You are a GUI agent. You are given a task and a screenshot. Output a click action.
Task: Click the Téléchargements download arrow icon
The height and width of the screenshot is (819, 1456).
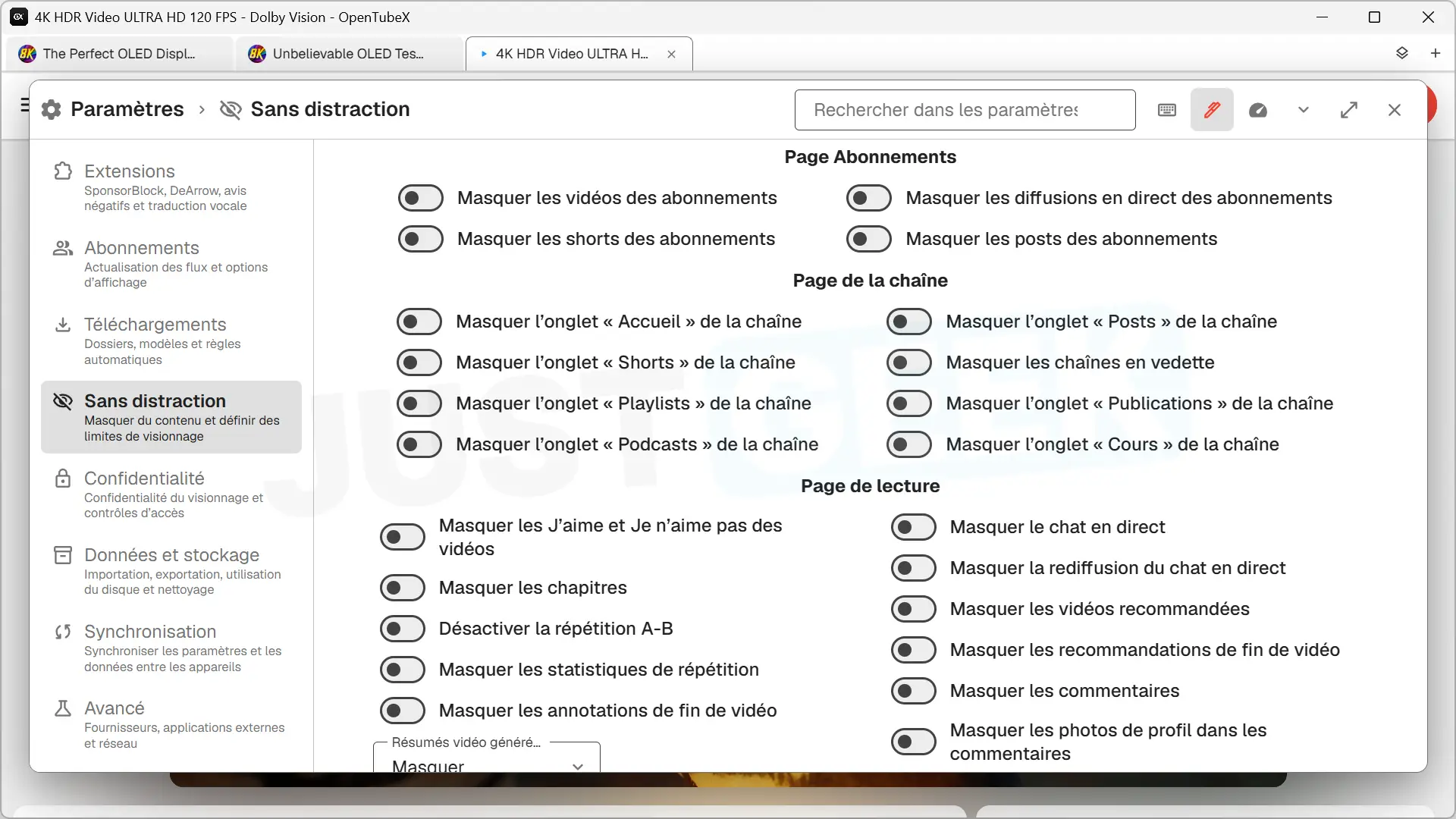coord(63,325)
